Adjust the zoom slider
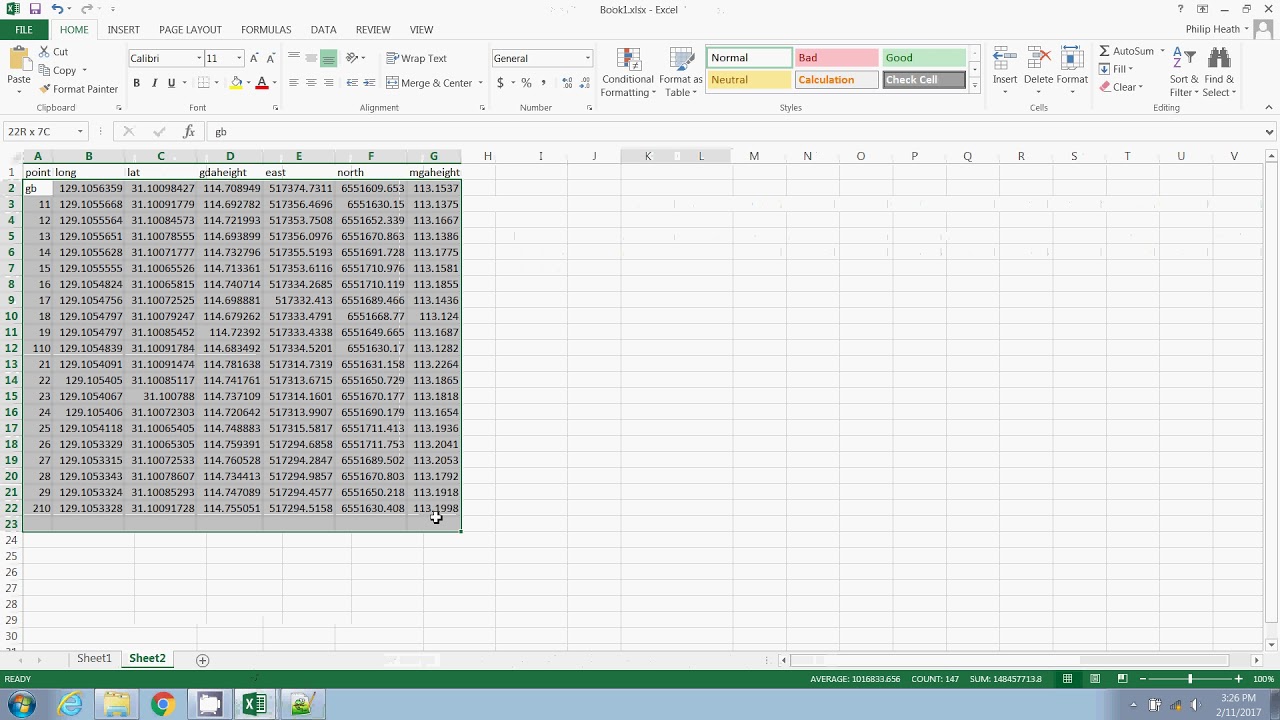 pos(1190,679)
